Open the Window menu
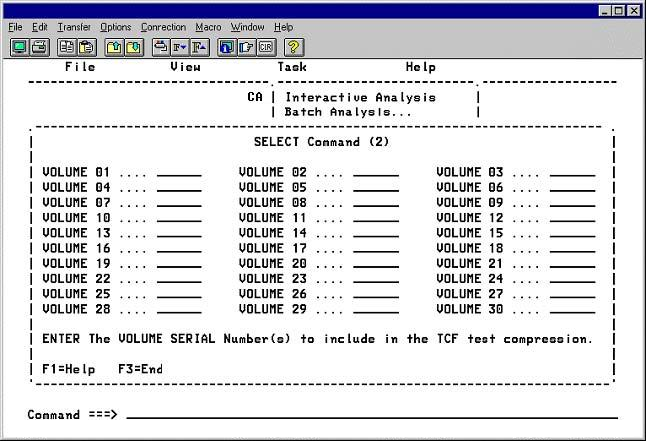646x441 pixels. point(248,27)
